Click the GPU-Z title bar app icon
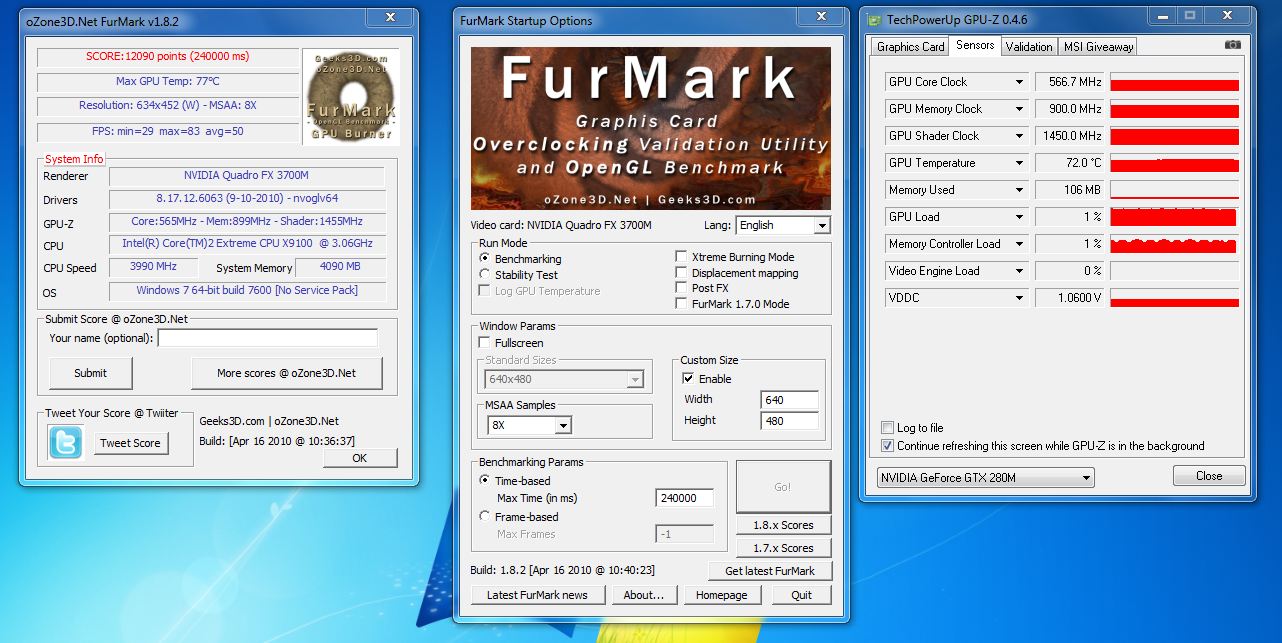Screen dimensions: 1282x643 pyautogui.click(x=873, y=20)
